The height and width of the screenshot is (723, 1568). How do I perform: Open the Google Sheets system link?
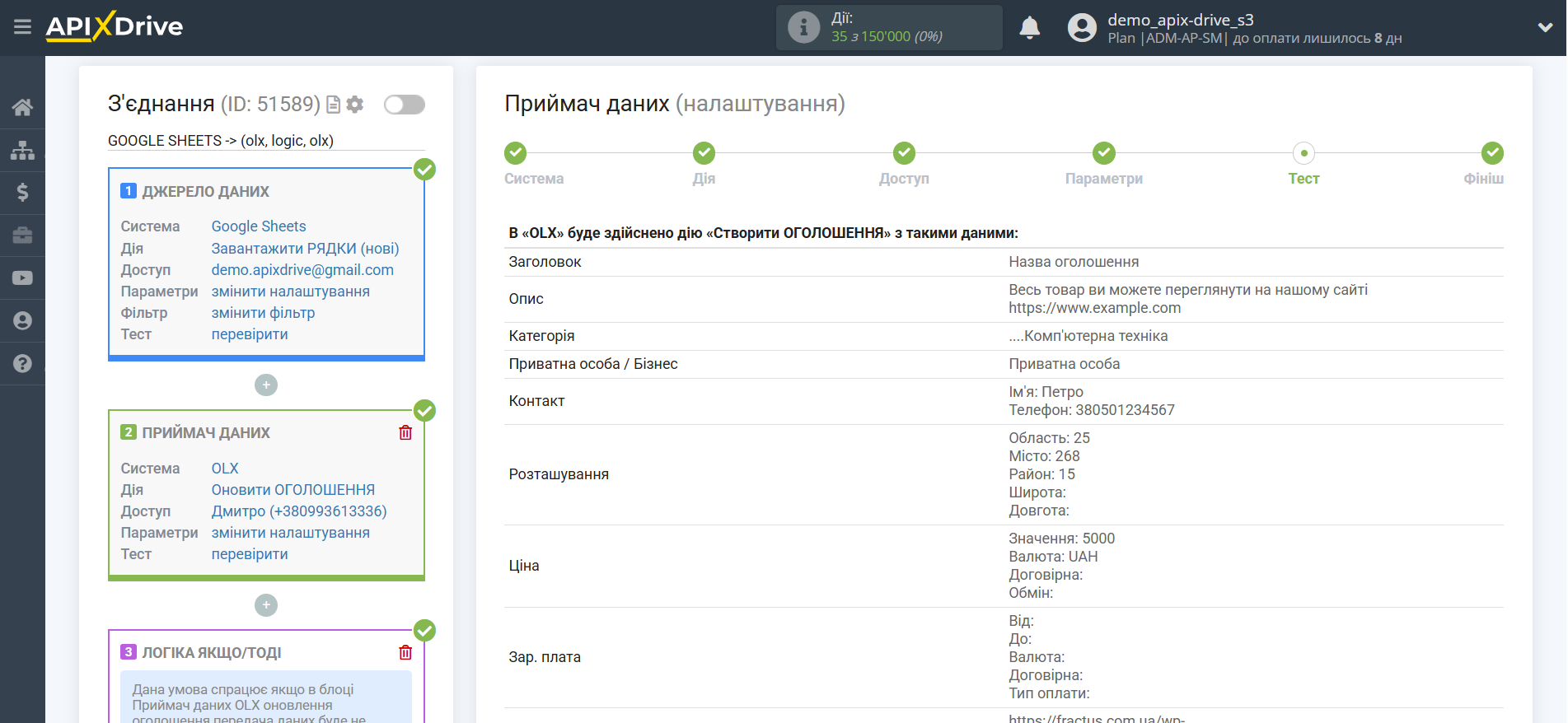[259, 226]
